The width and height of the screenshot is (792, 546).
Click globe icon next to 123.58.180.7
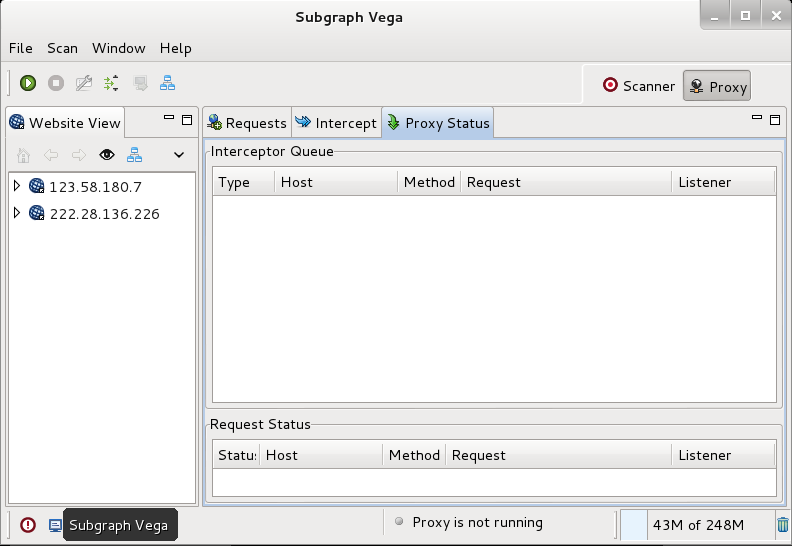36,186
